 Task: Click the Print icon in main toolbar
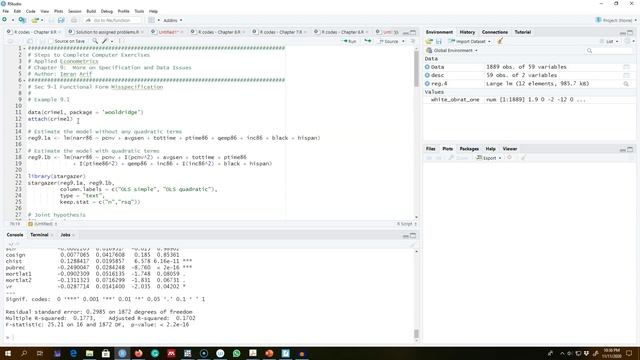(x=74, y=20)
